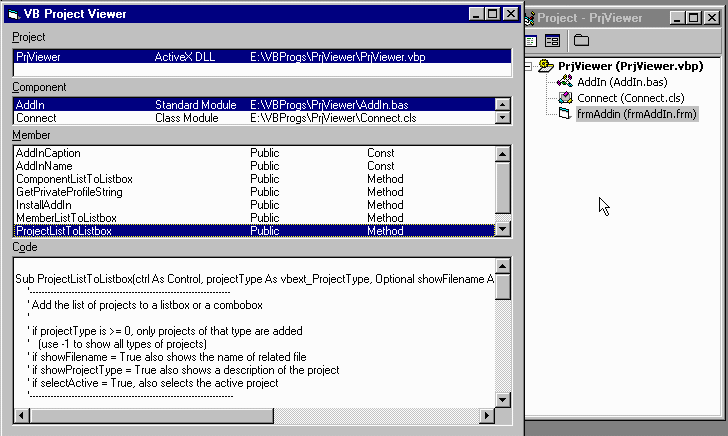The height and width of the screenshot is (436, 728).
Task: Click Code box vertical scrollbar thumb
Action: [x=503, y=287]
